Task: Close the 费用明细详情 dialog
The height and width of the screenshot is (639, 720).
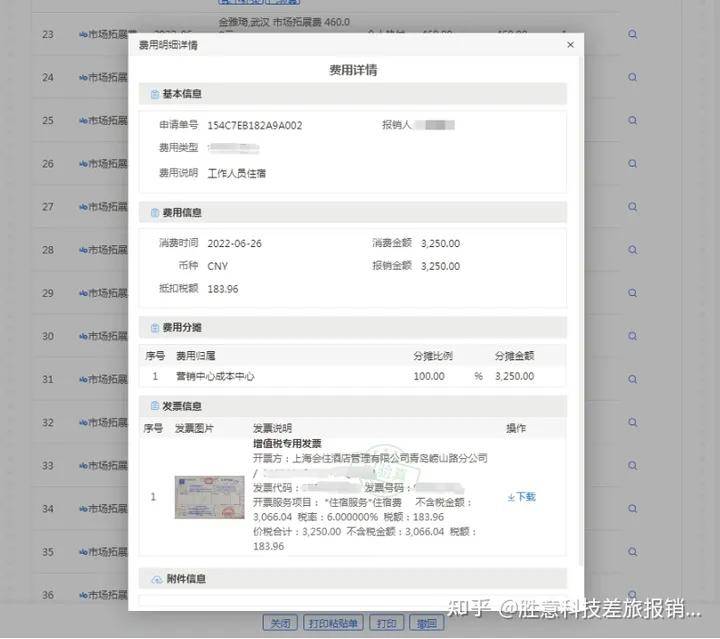Action: tap(570, 45)
